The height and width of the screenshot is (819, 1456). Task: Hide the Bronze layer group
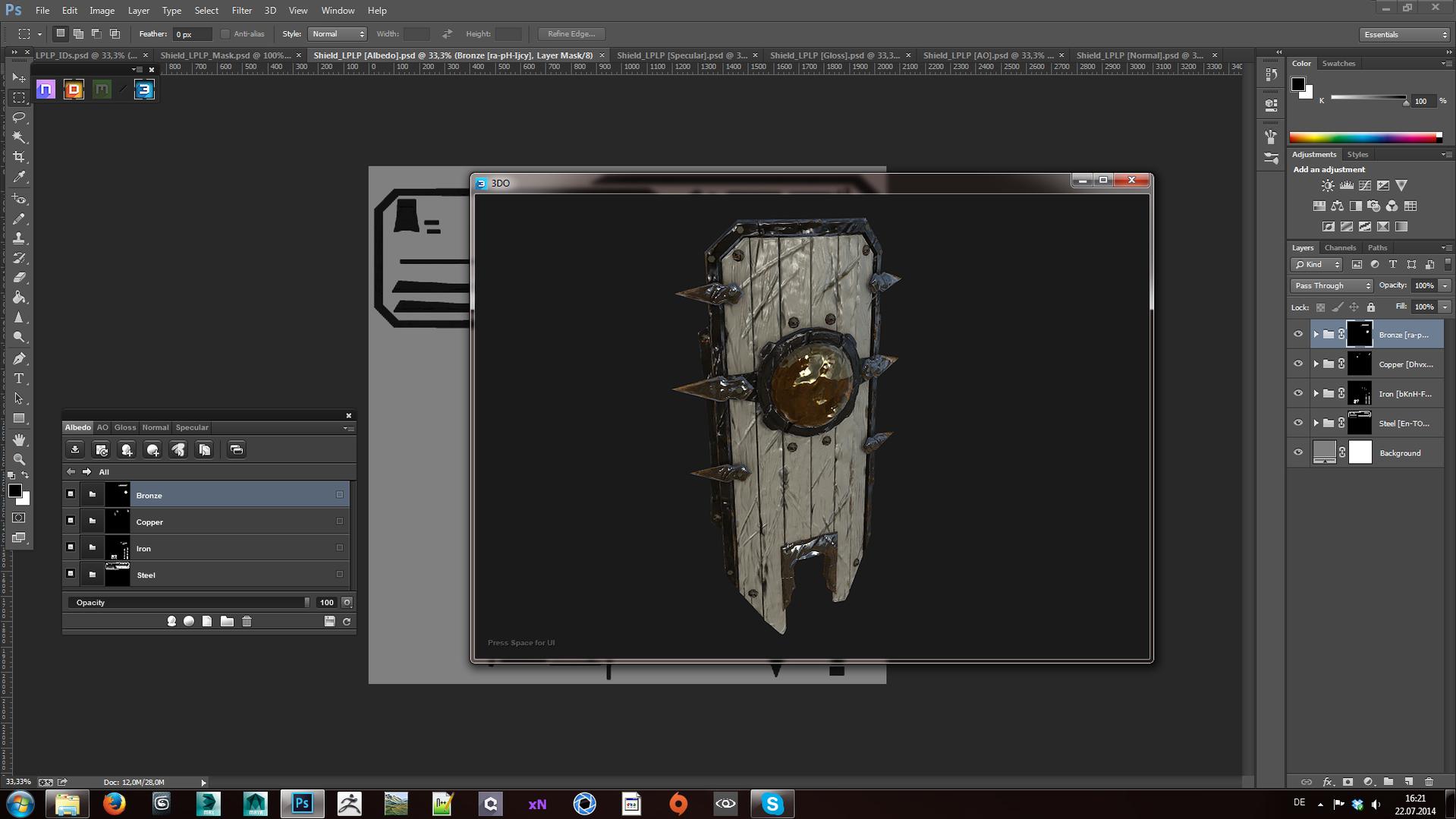(1298, 334)
